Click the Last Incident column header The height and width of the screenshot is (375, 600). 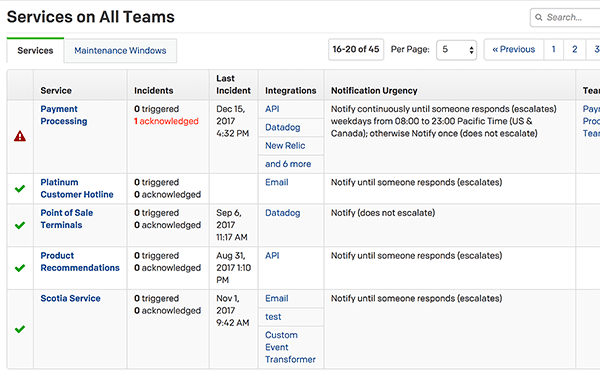233,85
